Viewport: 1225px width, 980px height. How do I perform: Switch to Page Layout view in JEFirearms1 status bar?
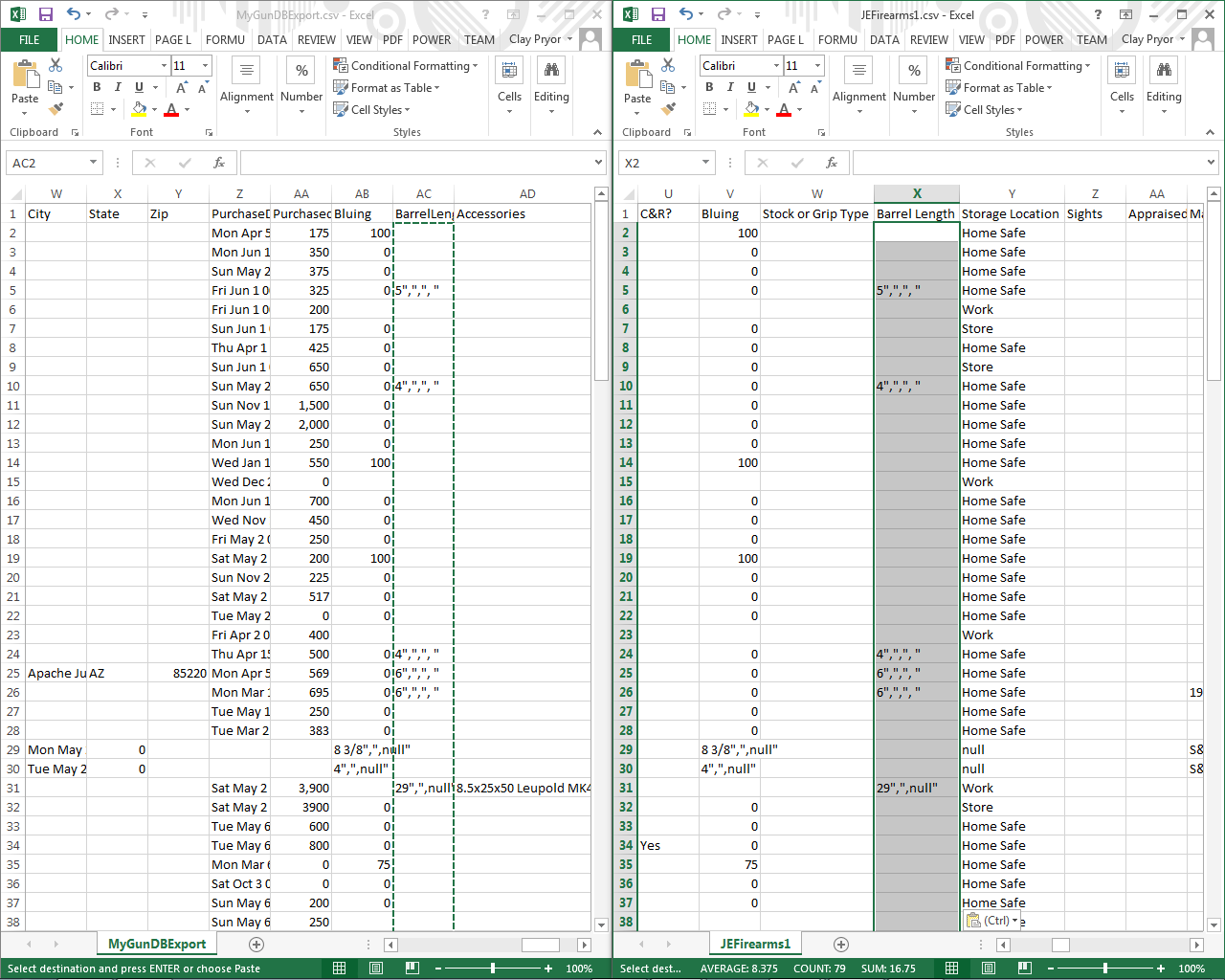click(989, 969)
